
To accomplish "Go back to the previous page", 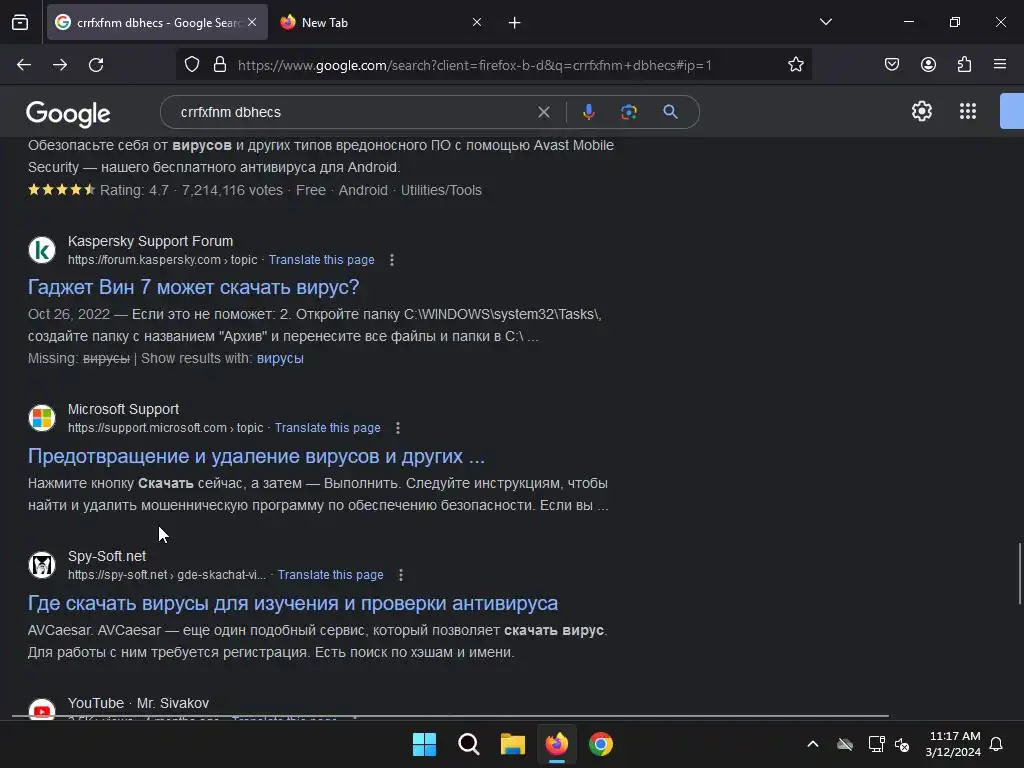I will 24,65.
